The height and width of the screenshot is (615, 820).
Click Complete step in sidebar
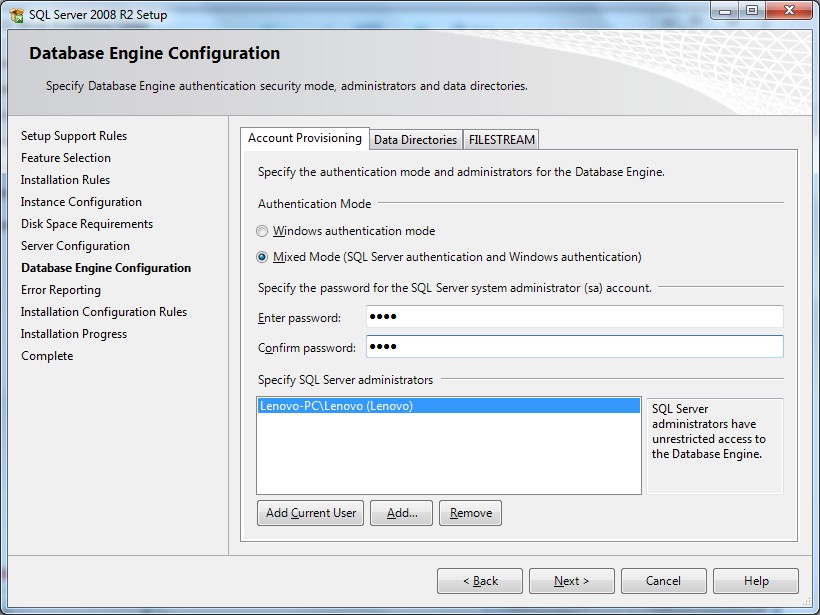(x=47, y=356)
